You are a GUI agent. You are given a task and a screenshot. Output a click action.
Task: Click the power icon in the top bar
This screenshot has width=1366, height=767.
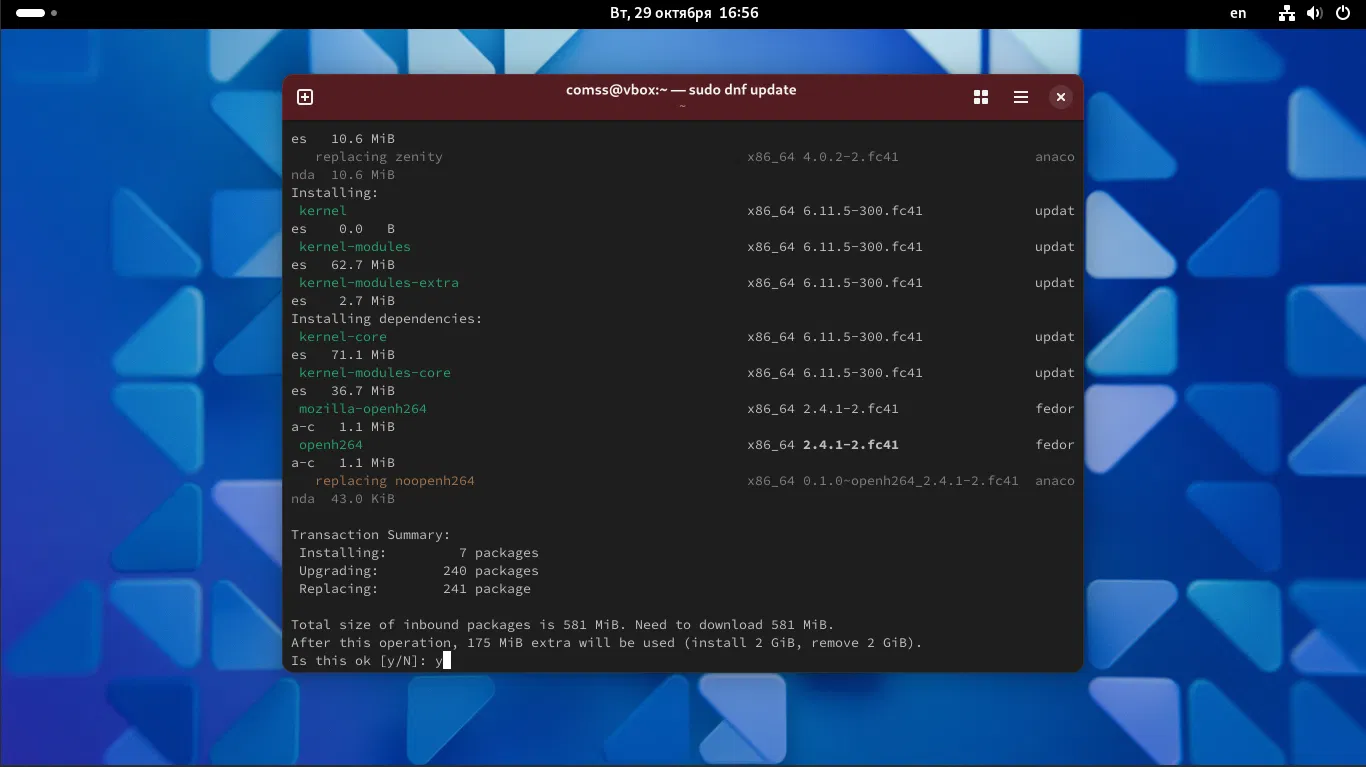click(x=1342, y=13)
